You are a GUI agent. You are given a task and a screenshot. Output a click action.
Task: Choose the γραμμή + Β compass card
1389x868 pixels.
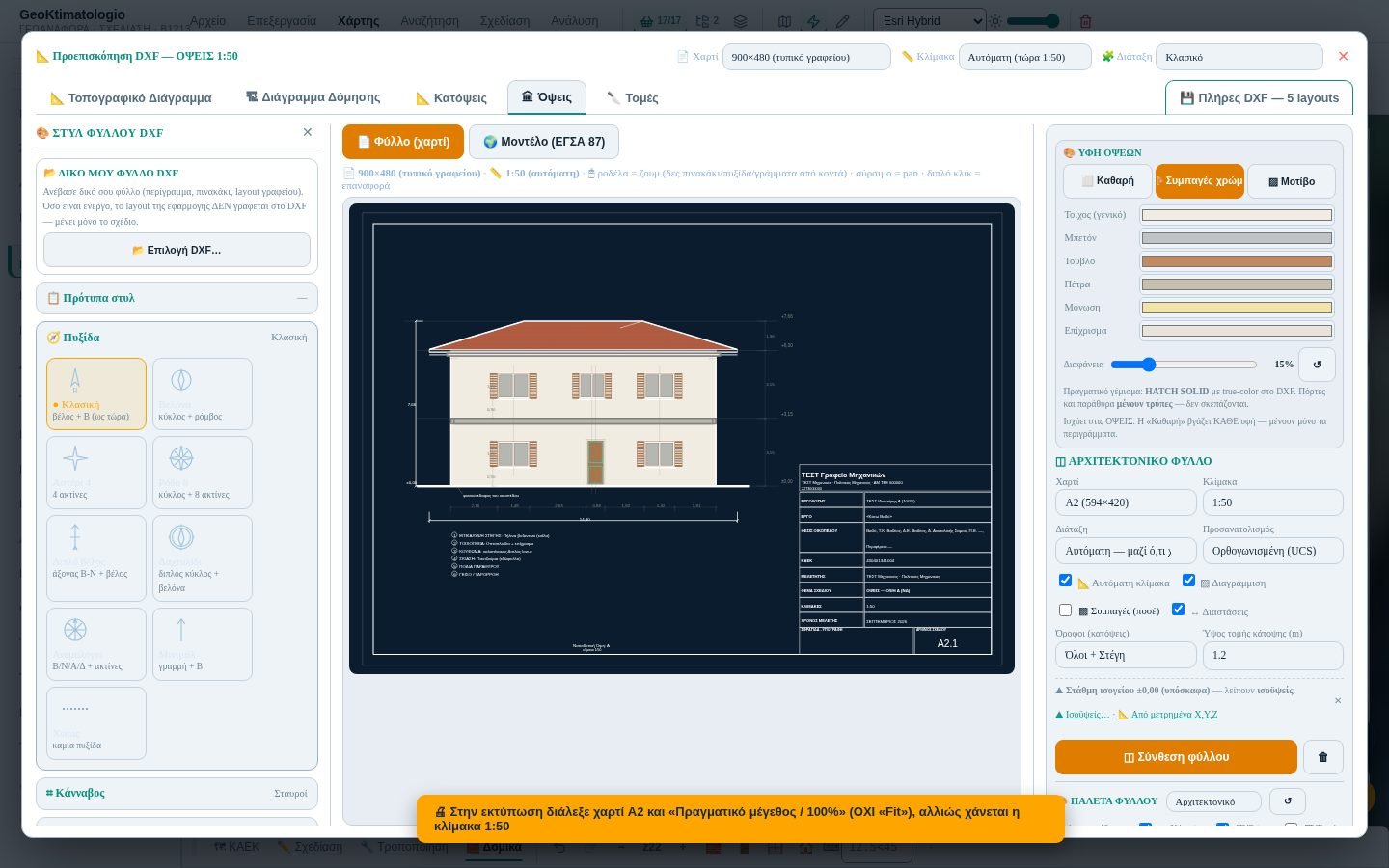click(203, 644)
